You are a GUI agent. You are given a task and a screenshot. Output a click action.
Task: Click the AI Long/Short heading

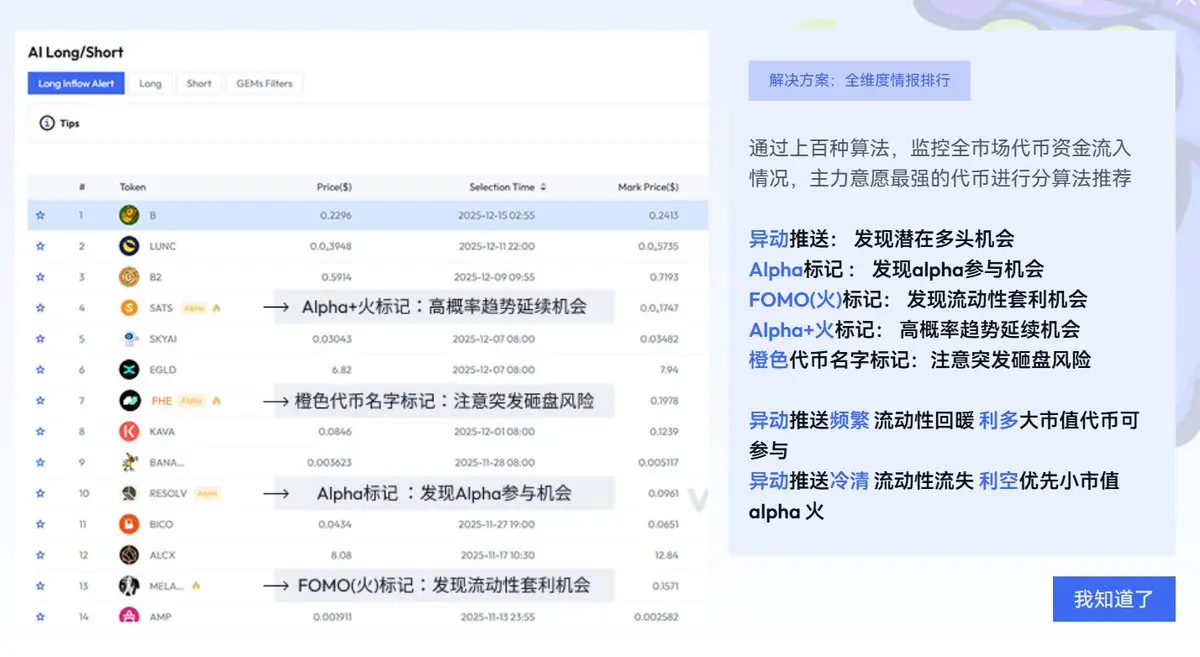point(76,52)
